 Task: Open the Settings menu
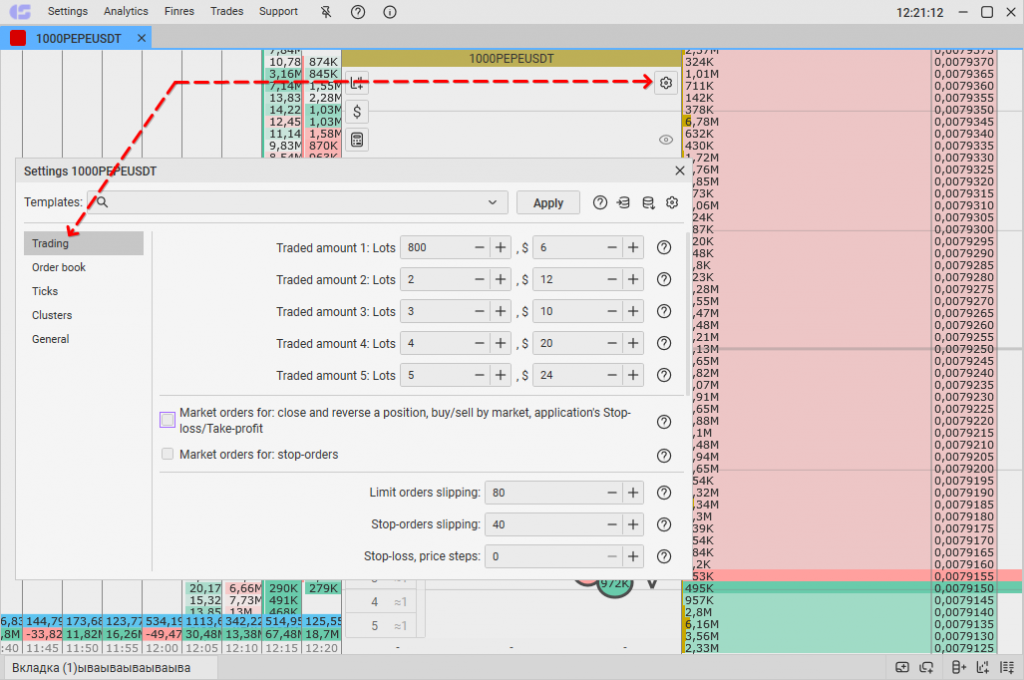(x=68, y=12)
